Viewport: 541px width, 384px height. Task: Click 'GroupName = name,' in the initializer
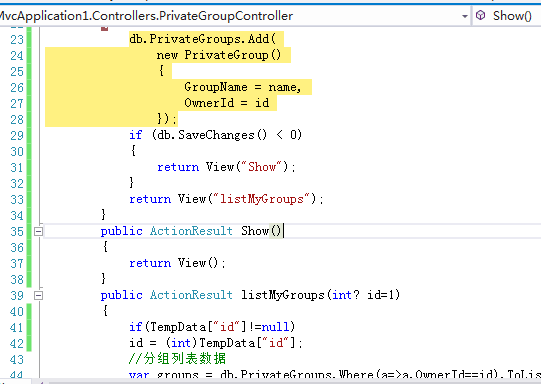(243, 87)
